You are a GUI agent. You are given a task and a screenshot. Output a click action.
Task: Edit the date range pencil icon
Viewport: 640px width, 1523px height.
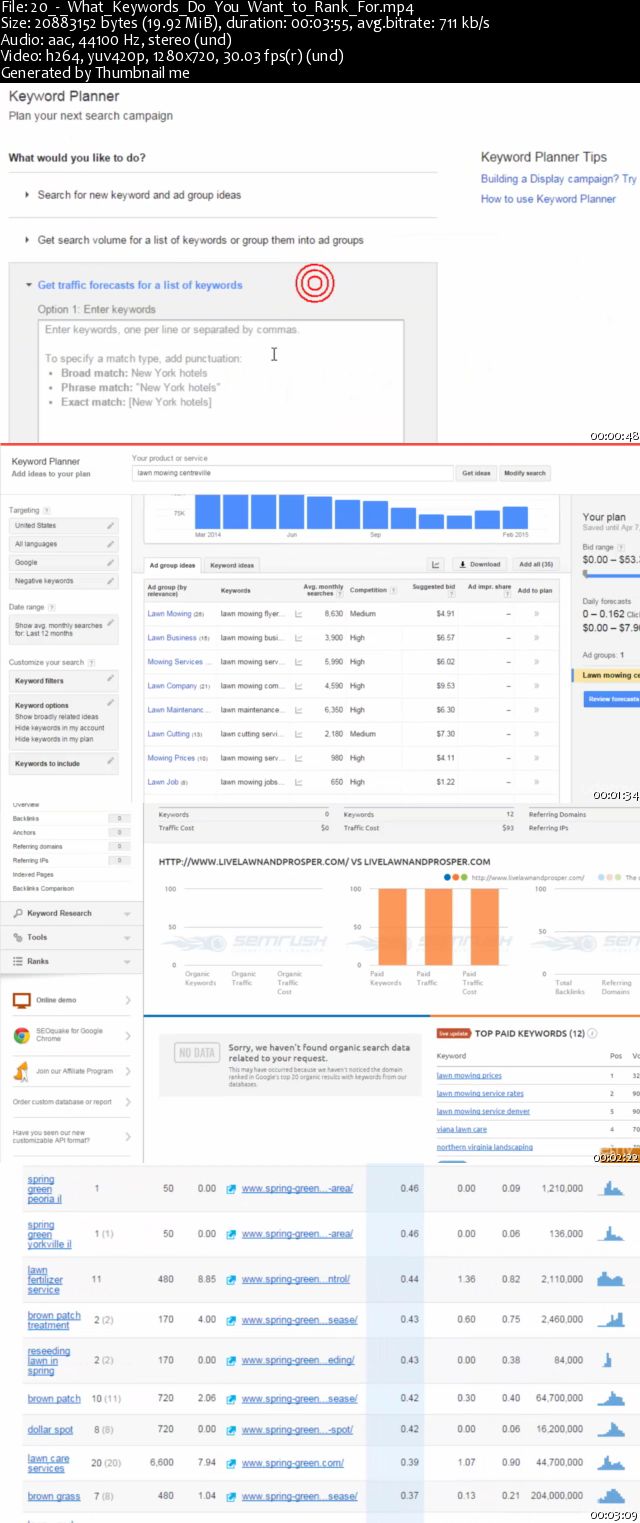[111, 623]
